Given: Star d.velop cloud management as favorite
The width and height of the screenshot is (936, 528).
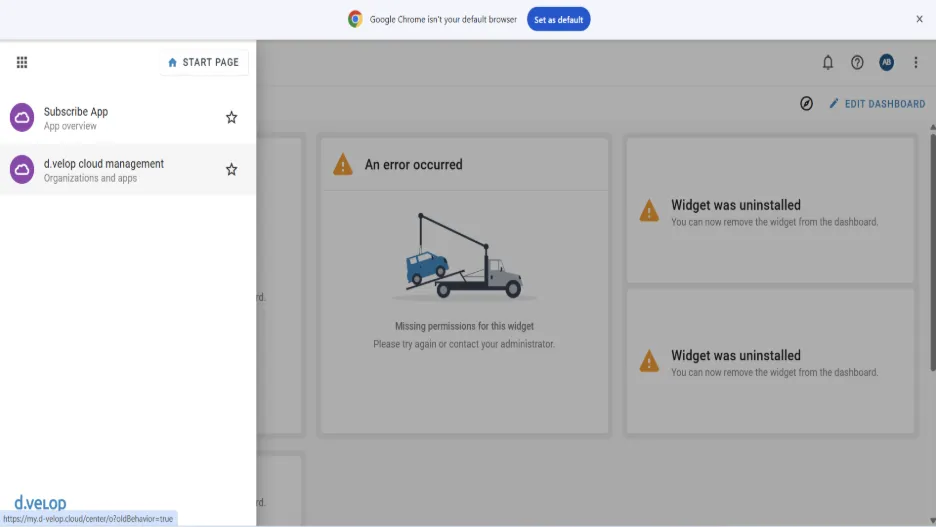Looking at the screenshot, I should click(232, 169).
